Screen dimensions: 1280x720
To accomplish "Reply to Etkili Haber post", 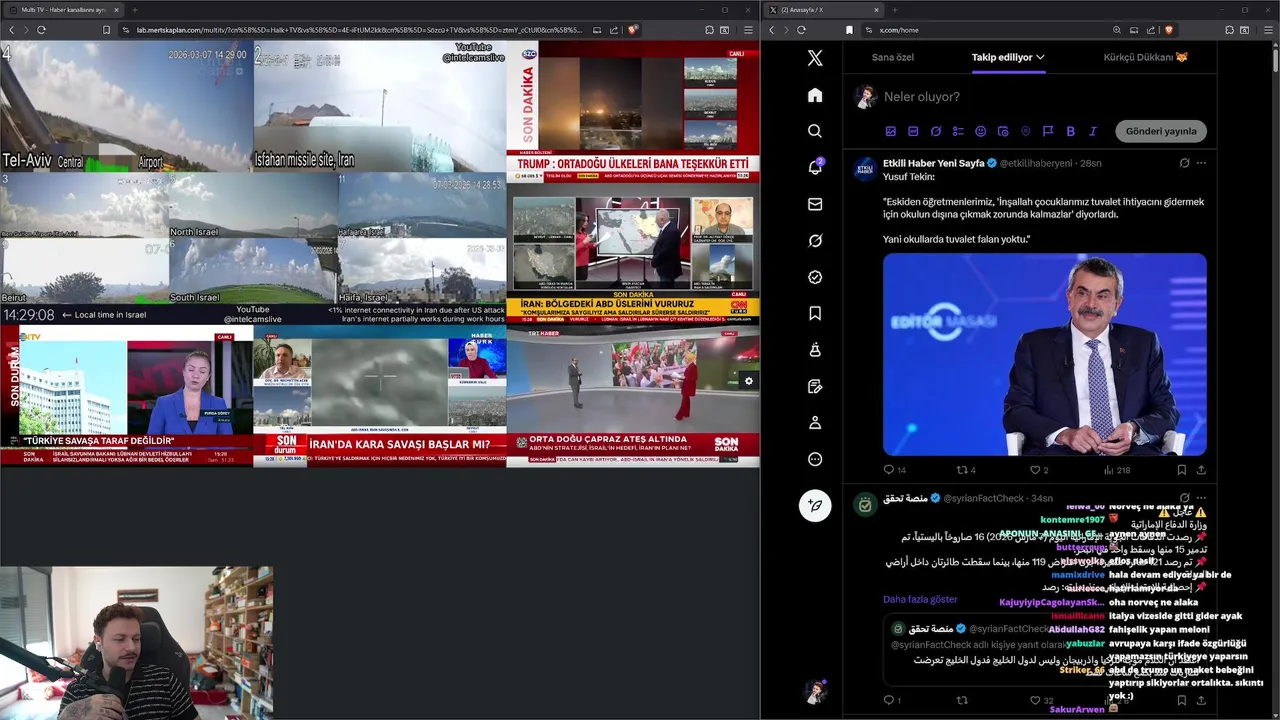I will click(894, 470).
